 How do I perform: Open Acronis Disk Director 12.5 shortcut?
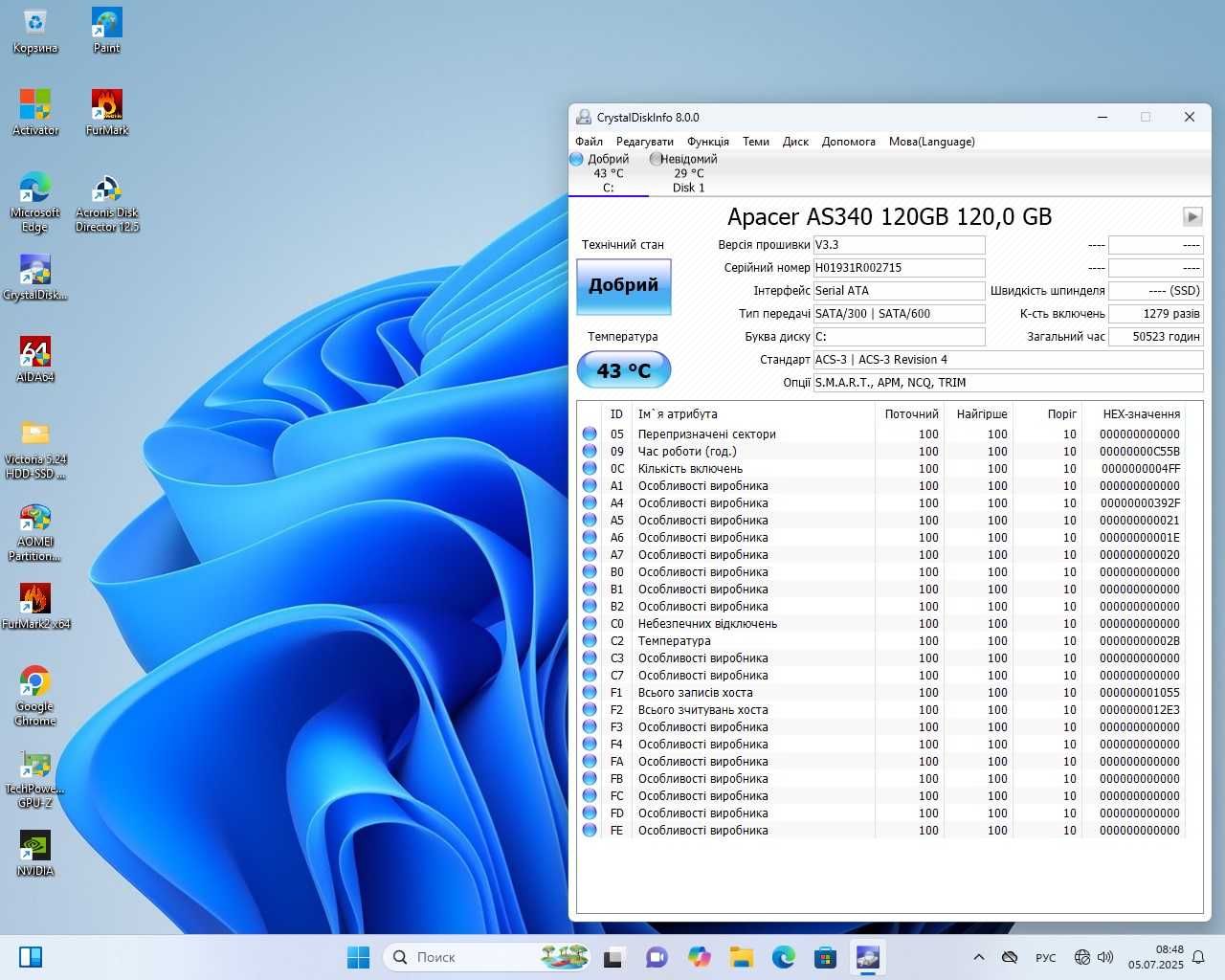pos(106,202)
